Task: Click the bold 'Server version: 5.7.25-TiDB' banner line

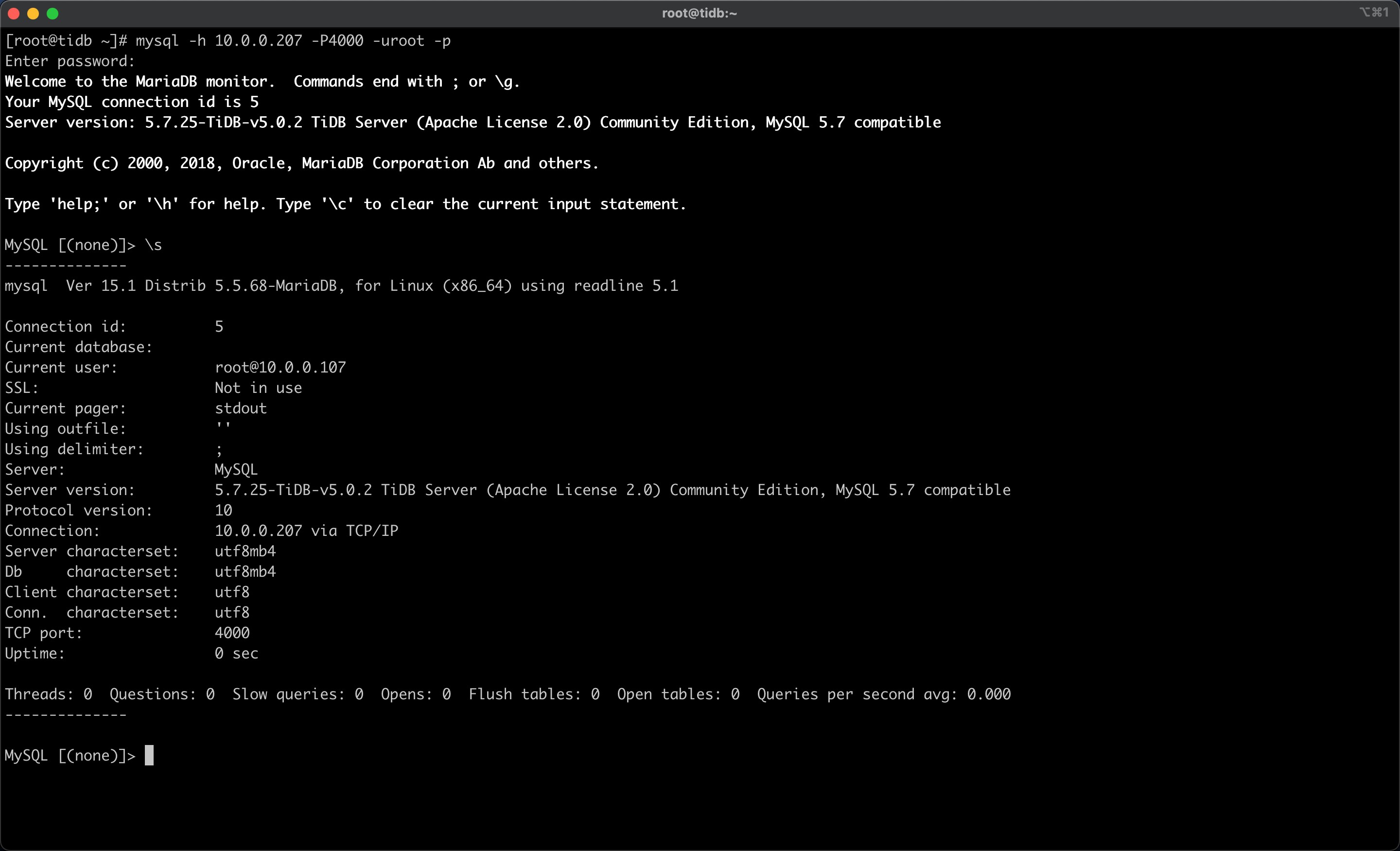Action: click(472, 123)
